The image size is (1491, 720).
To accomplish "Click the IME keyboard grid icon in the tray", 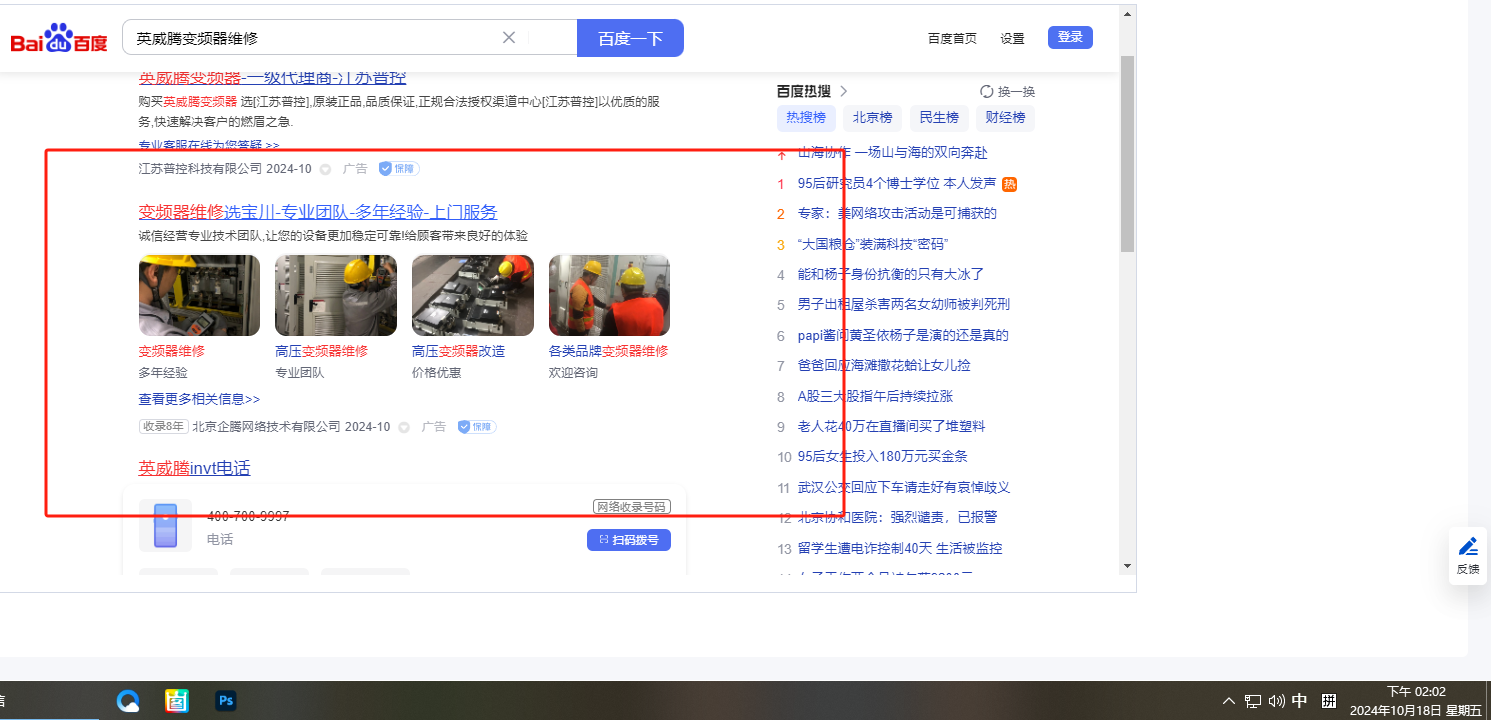I will 1330,701.
